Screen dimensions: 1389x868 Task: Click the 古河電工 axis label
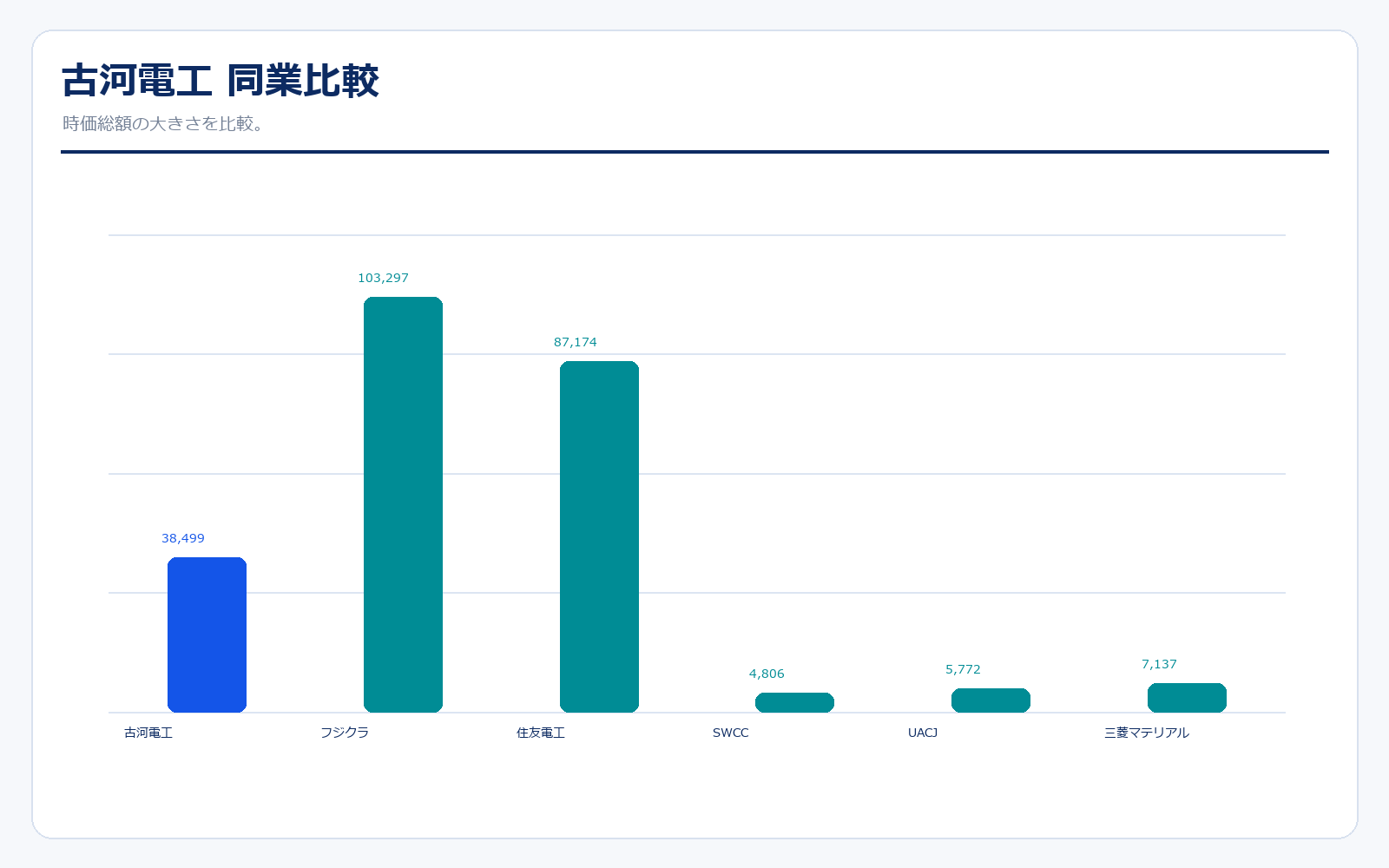(148, 733)
